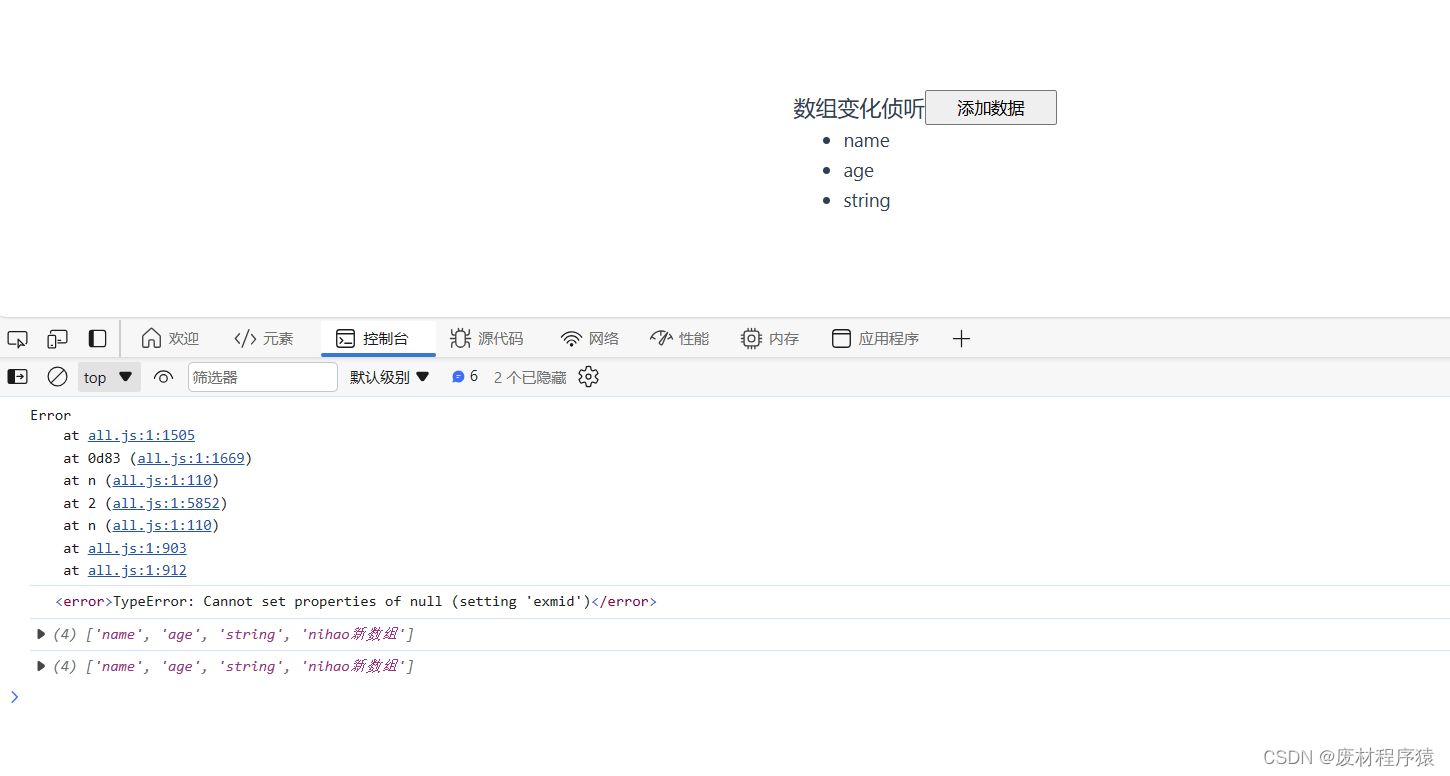The height and width of the screenshot is (776, 1450).
Task: Open the top execution context dropdown
Action: [108, 377]
